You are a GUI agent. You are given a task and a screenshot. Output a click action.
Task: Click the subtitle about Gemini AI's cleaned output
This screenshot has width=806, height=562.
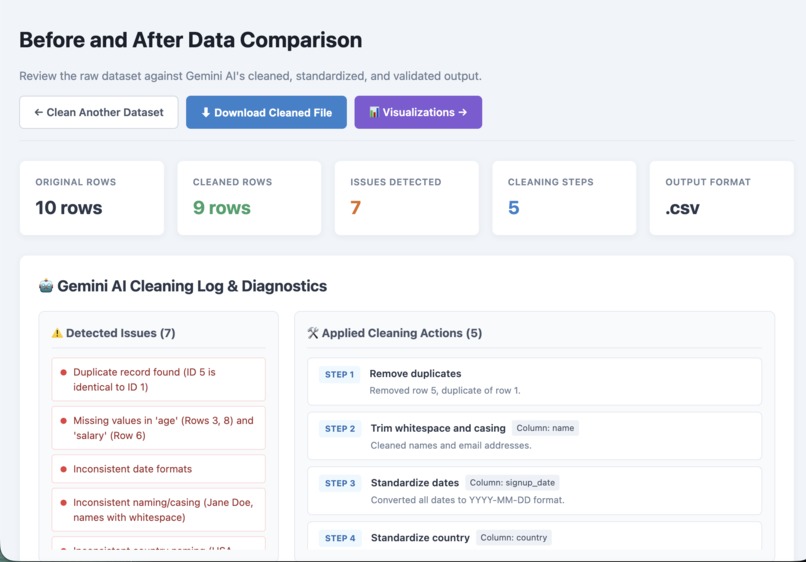[250, 76]
